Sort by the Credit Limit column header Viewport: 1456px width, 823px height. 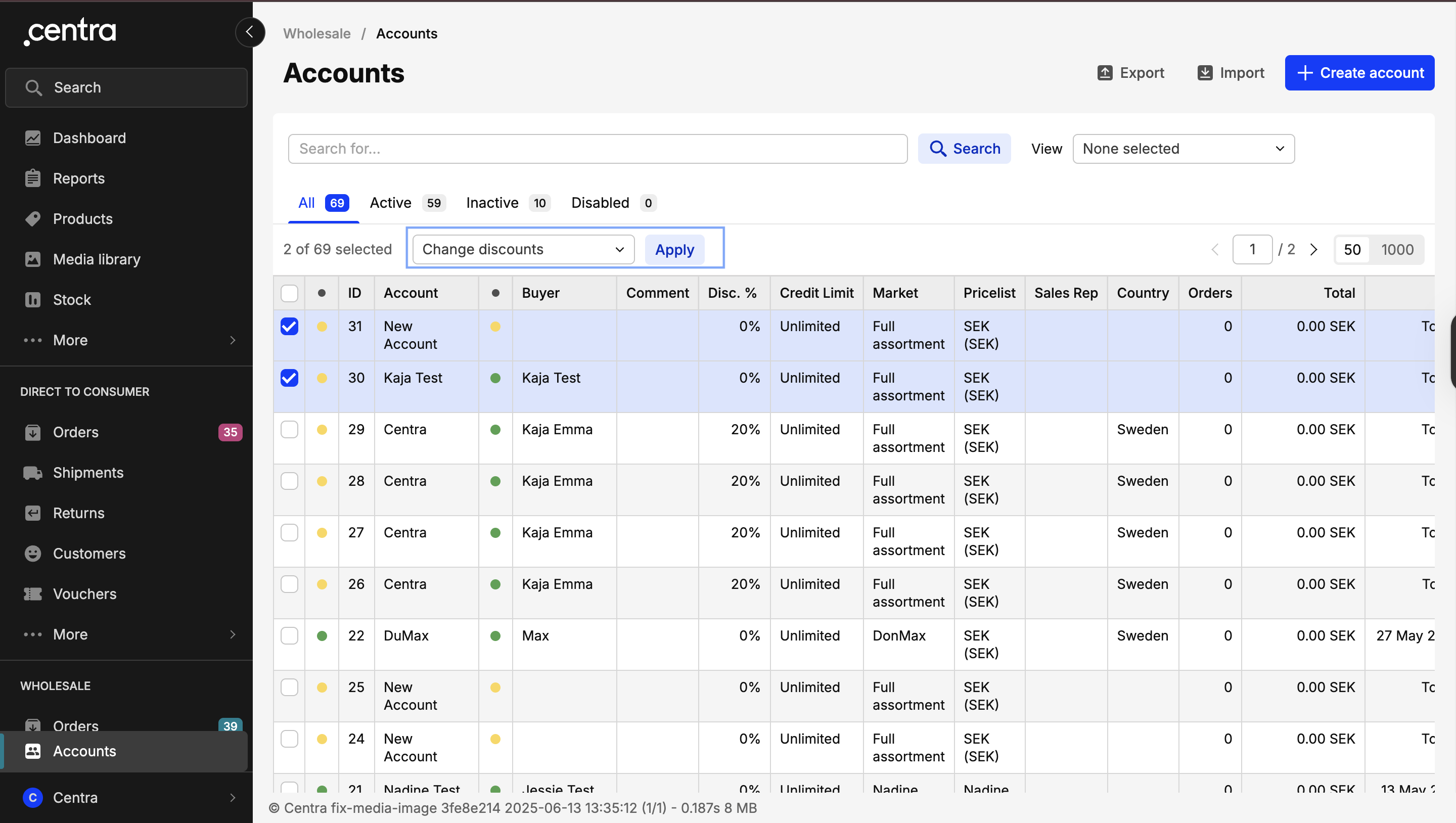817,293
